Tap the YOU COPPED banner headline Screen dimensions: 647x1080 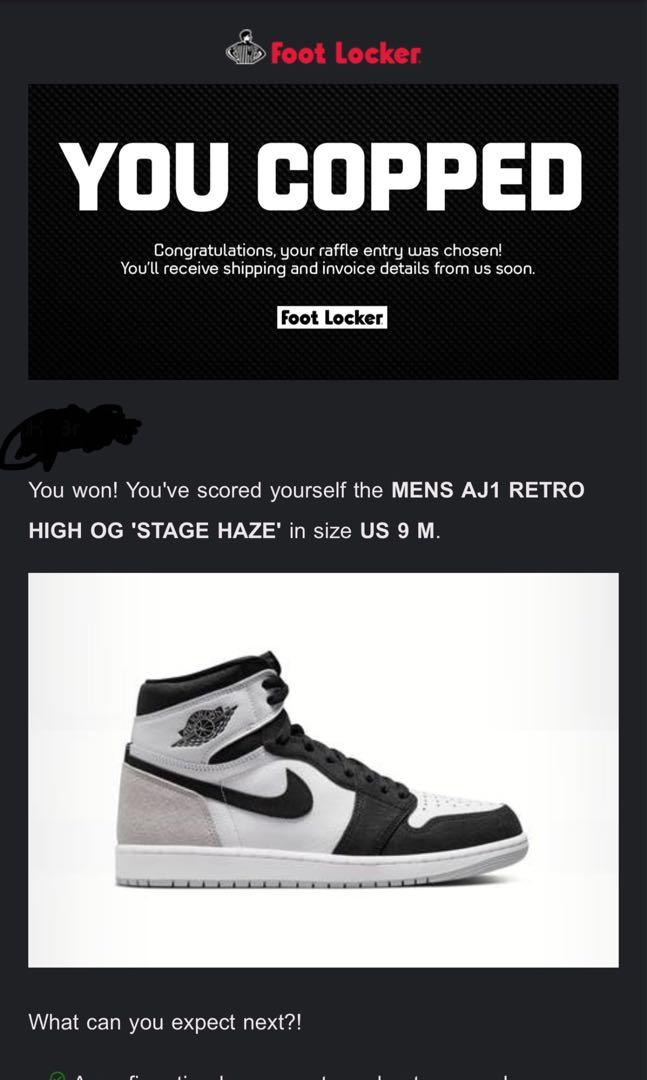(323, 177)
